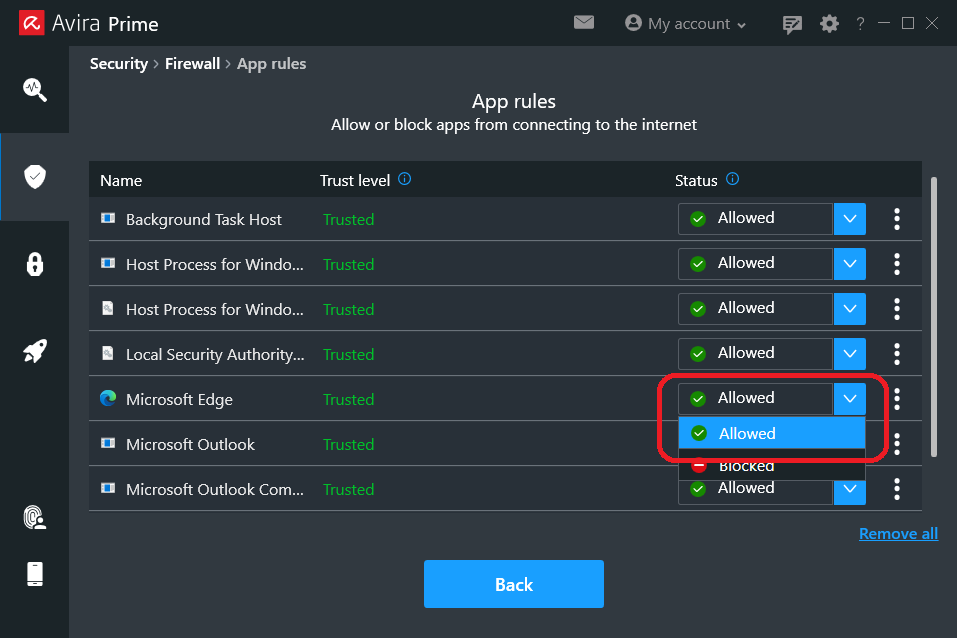Click the Status column header
This screenshot has width=957, height=638.
696,181
